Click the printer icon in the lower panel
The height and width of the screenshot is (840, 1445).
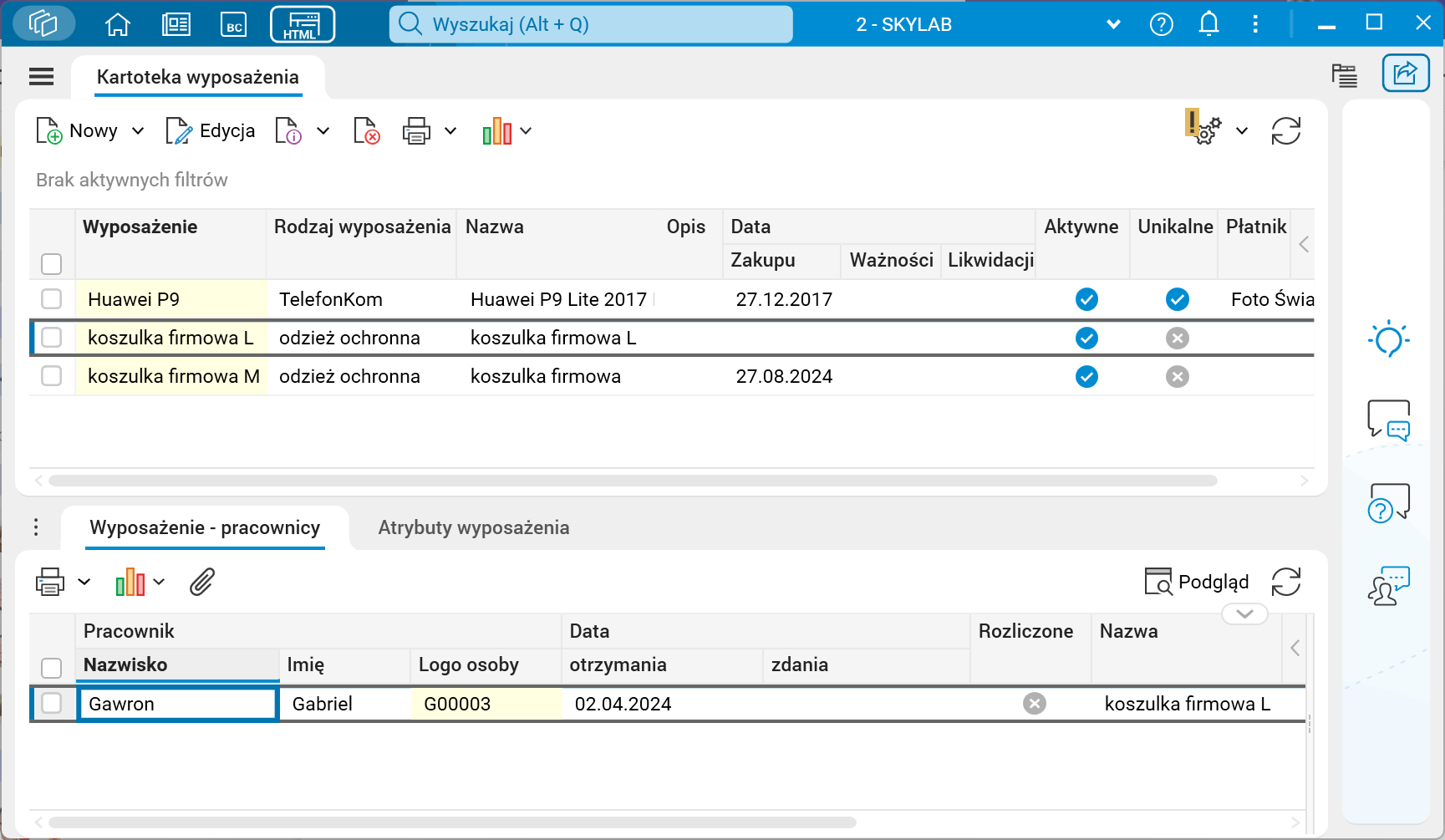[50, 582]
